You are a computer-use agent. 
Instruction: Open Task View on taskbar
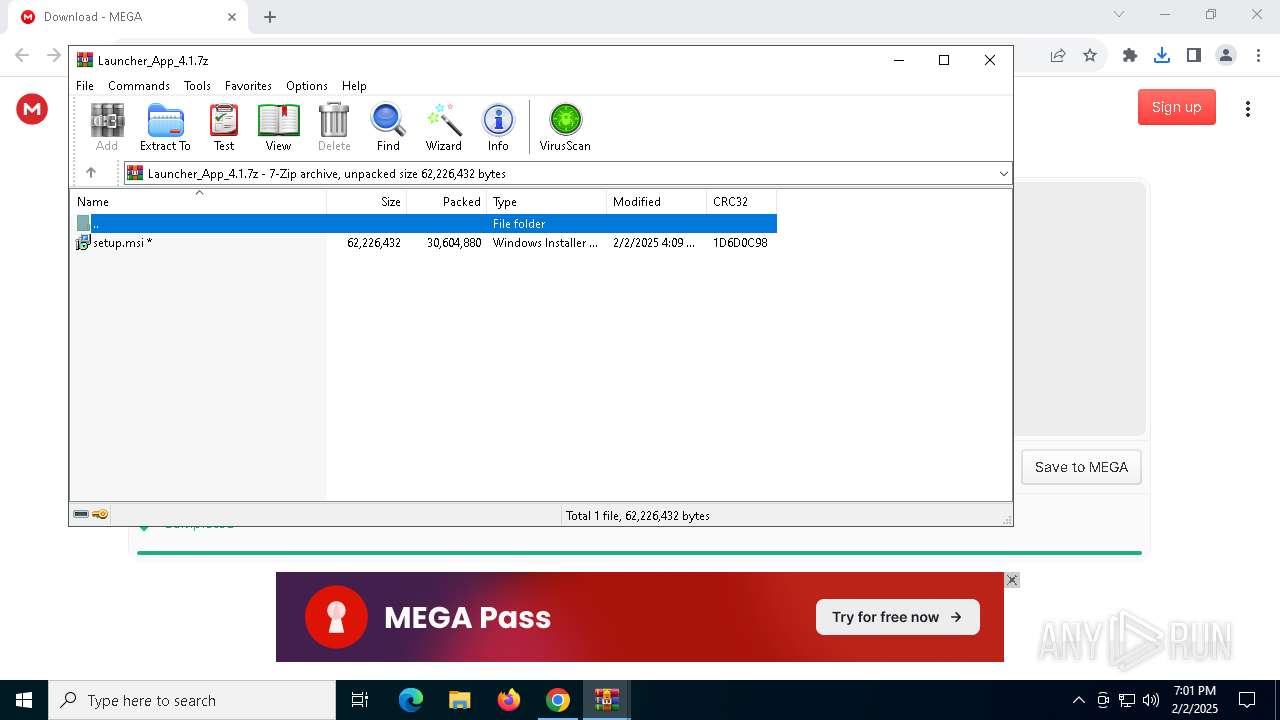[360, 700]
